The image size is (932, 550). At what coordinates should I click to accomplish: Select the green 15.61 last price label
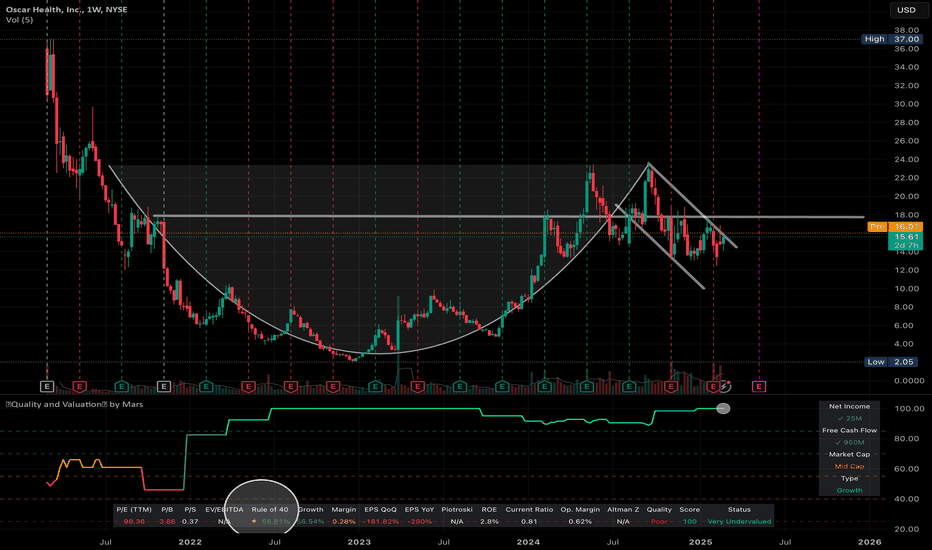click(x=905, y=237)
